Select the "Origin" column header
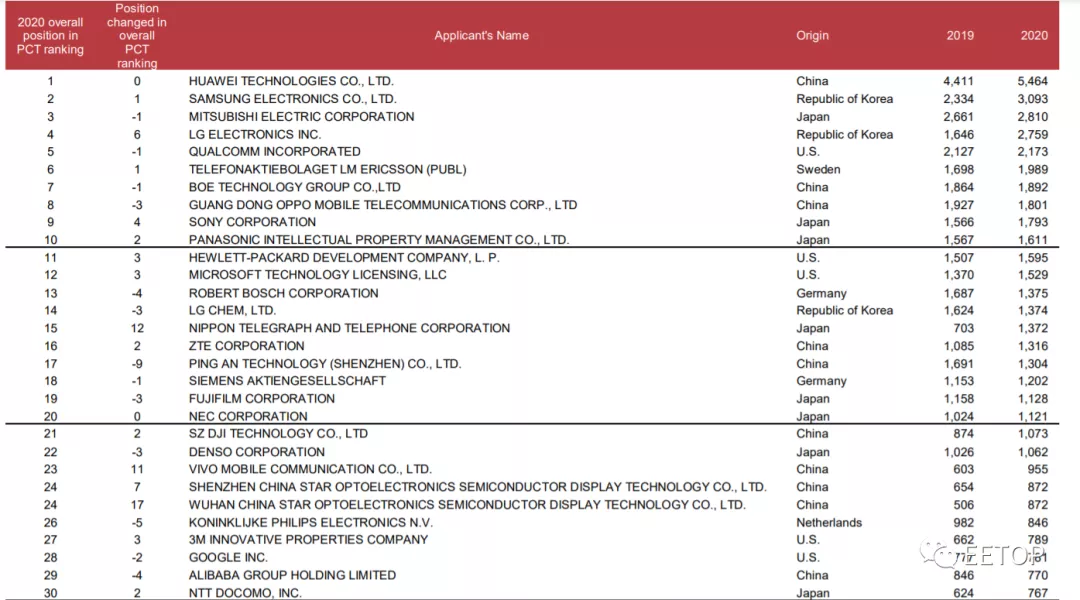Screen dimensions: 1080x600 tap(812, 35)
